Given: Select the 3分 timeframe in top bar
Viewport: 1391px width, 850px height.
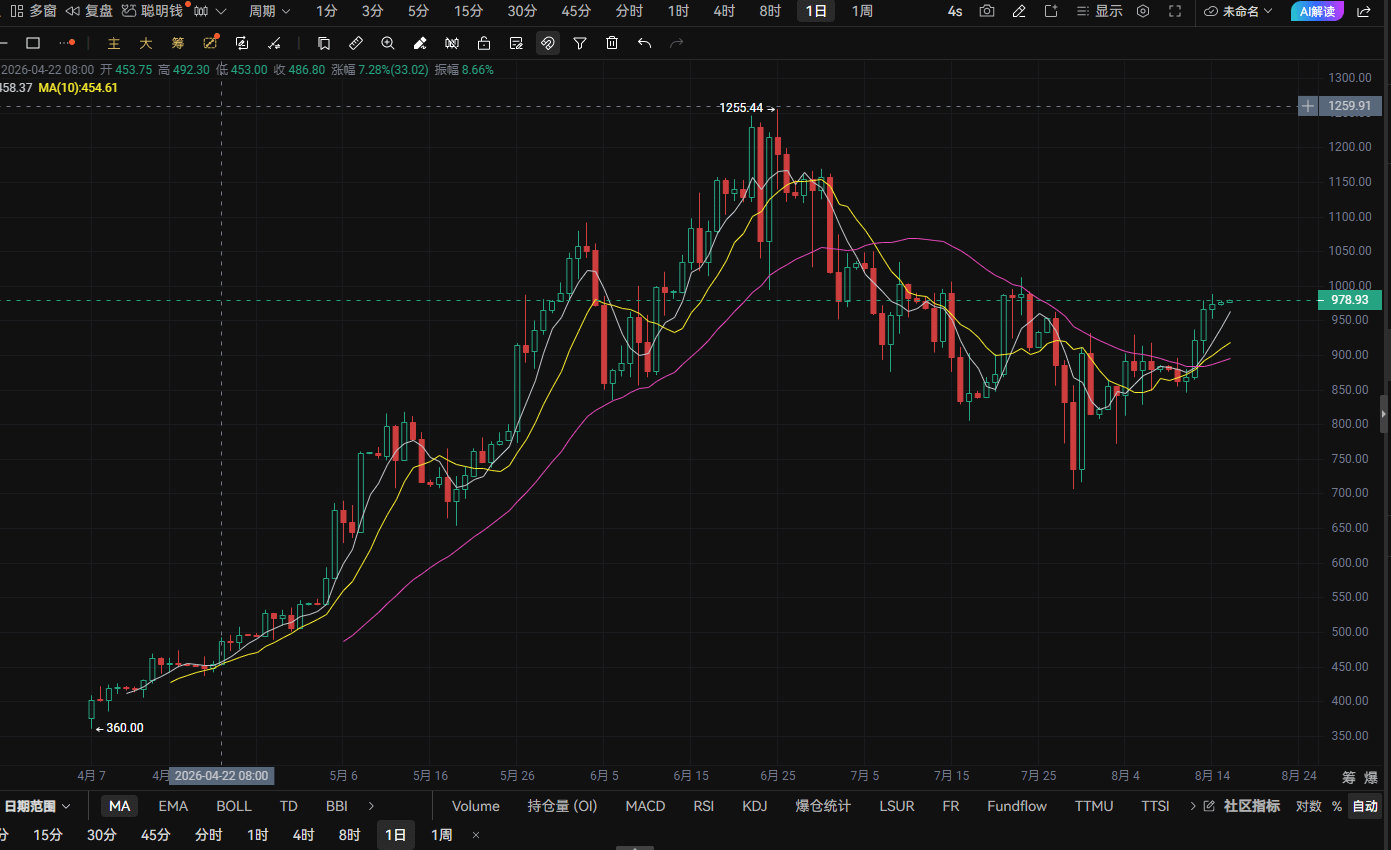Looking at the screenshot, I should [x=372, y=11].
